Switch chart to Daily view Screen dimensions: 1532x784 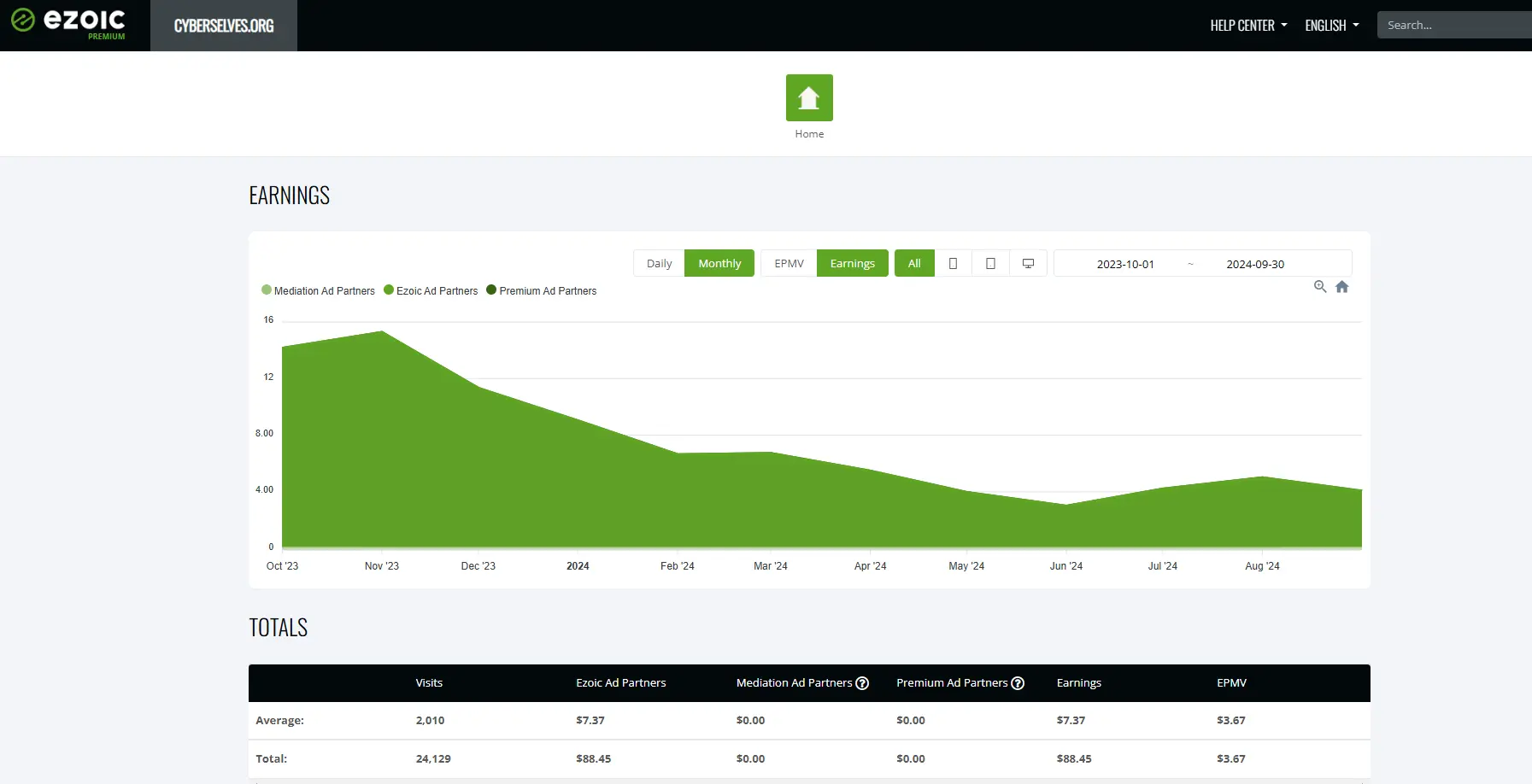[659, 263]
